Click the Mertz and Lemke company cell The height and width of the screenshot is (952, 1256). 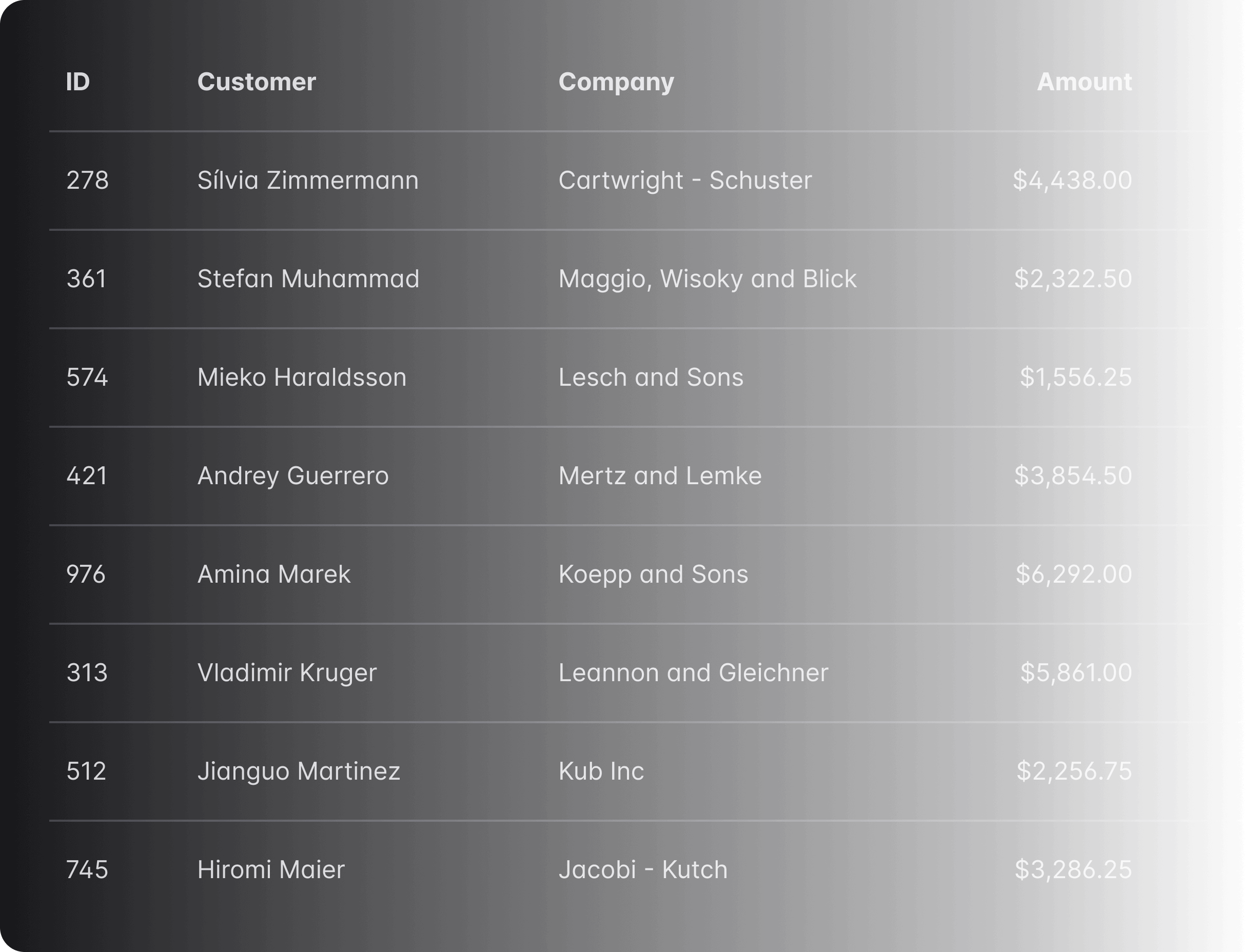click(x=660, y=475)
